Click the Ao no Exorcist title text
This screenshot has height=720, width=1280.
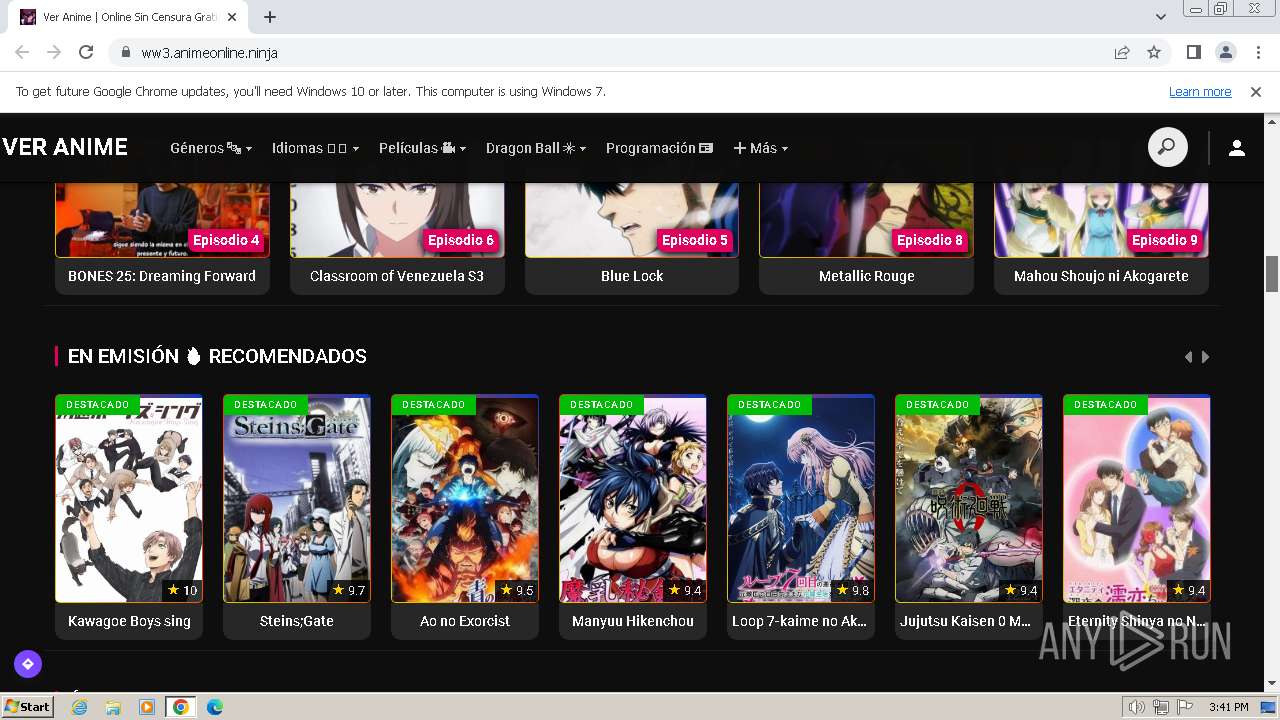pos(465,621)
